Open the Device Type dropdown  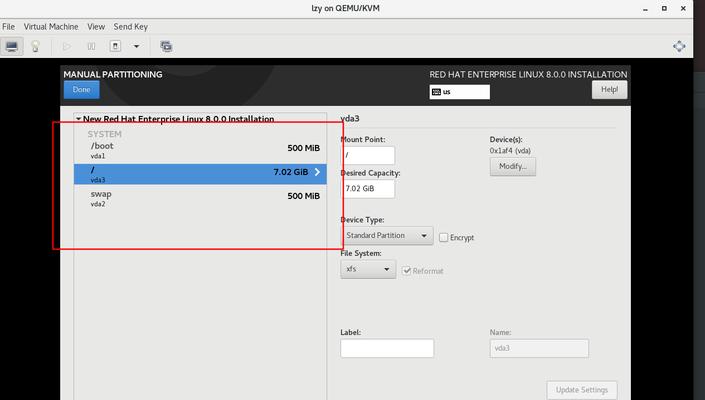[x=387, y=236]
